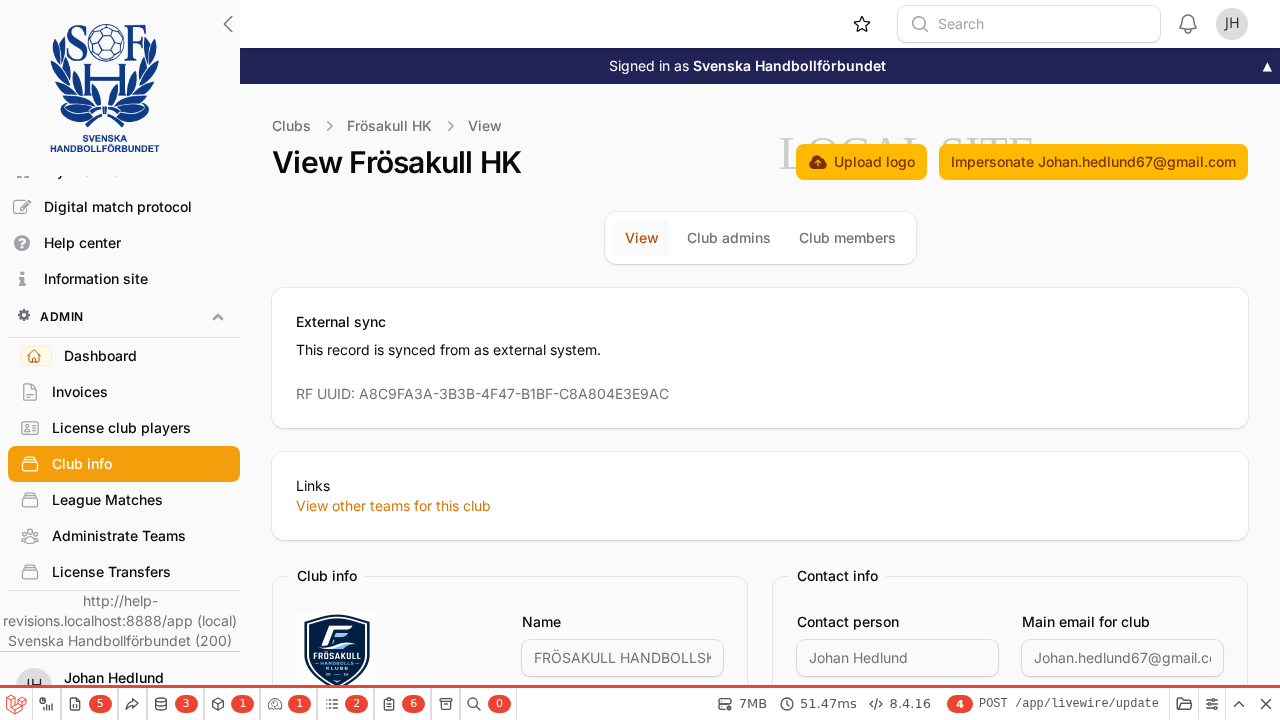The height and width of the screenshot is (720, 1280).
Task: Open the debugbar route arrow icon
Action: [132, 704]
